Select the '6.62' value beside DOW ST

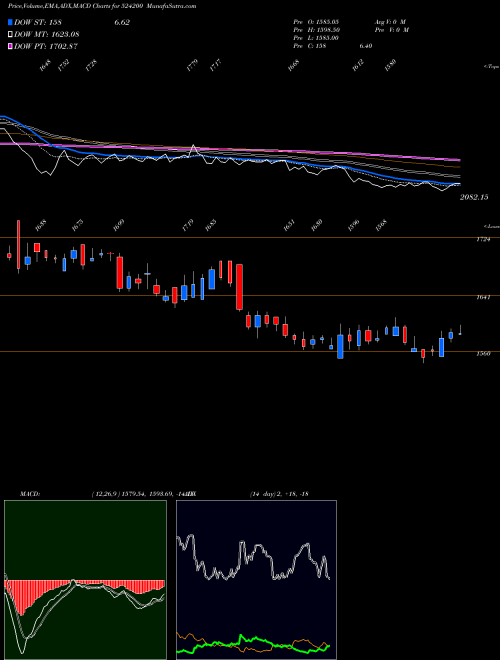point(122,22)
